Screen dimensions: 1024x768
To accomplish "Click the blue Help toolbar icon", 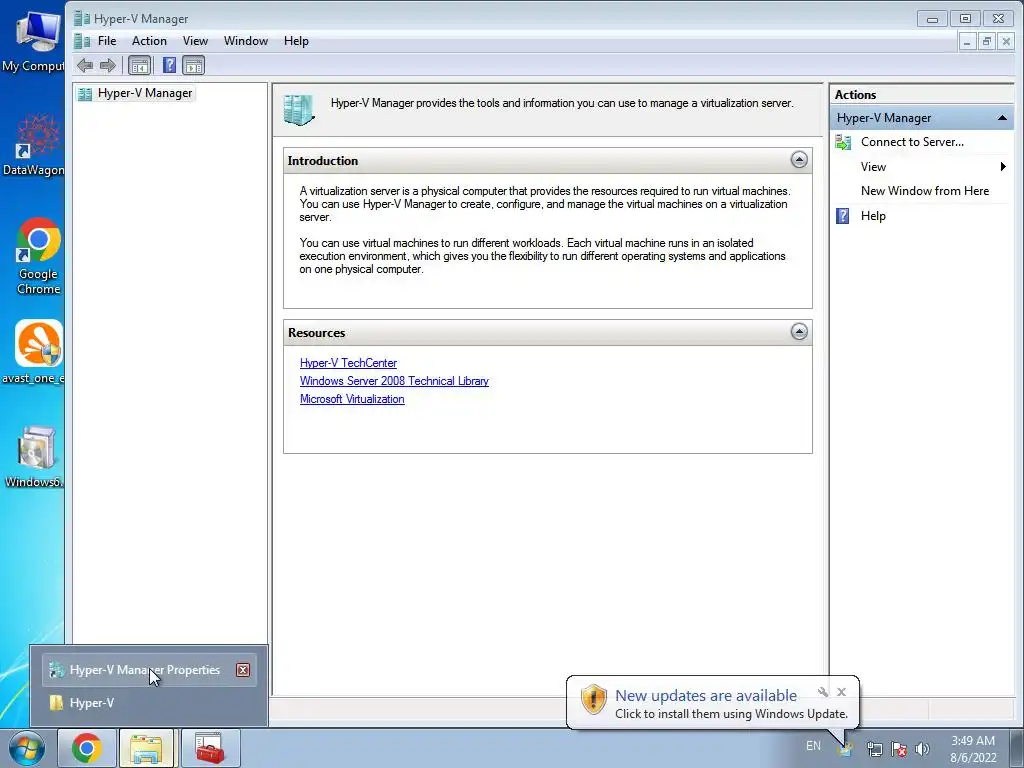I will 169,65.
